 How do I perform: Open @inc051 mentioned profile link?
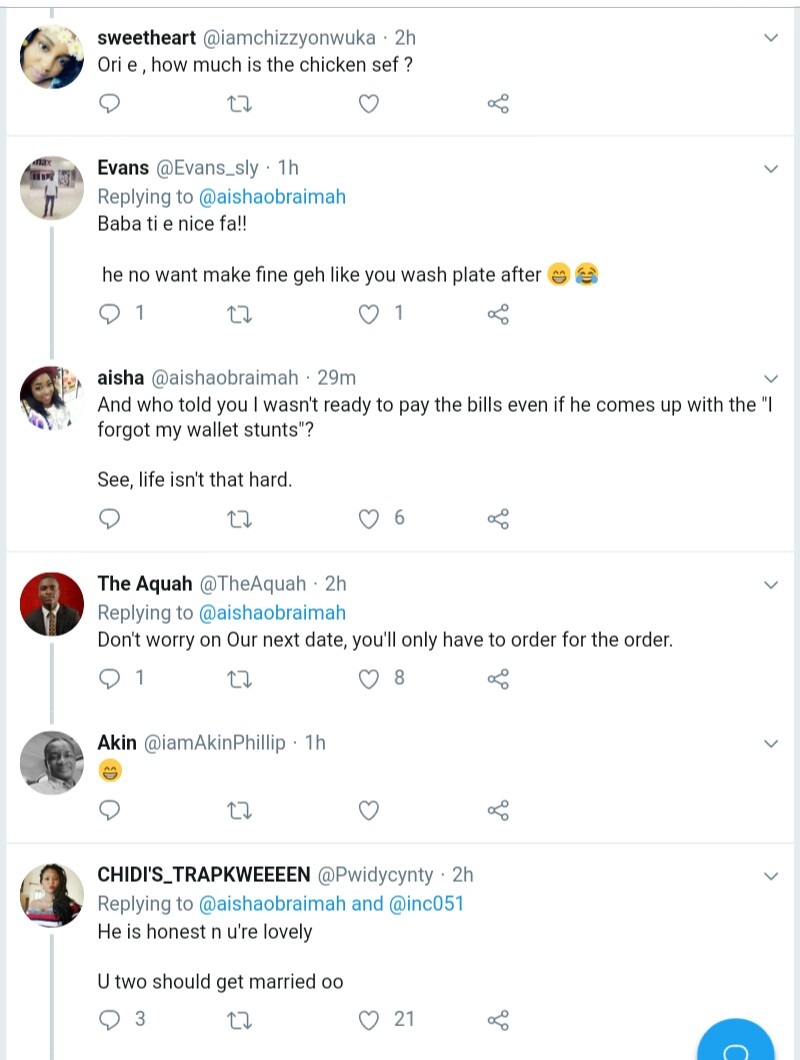(427, 903)
